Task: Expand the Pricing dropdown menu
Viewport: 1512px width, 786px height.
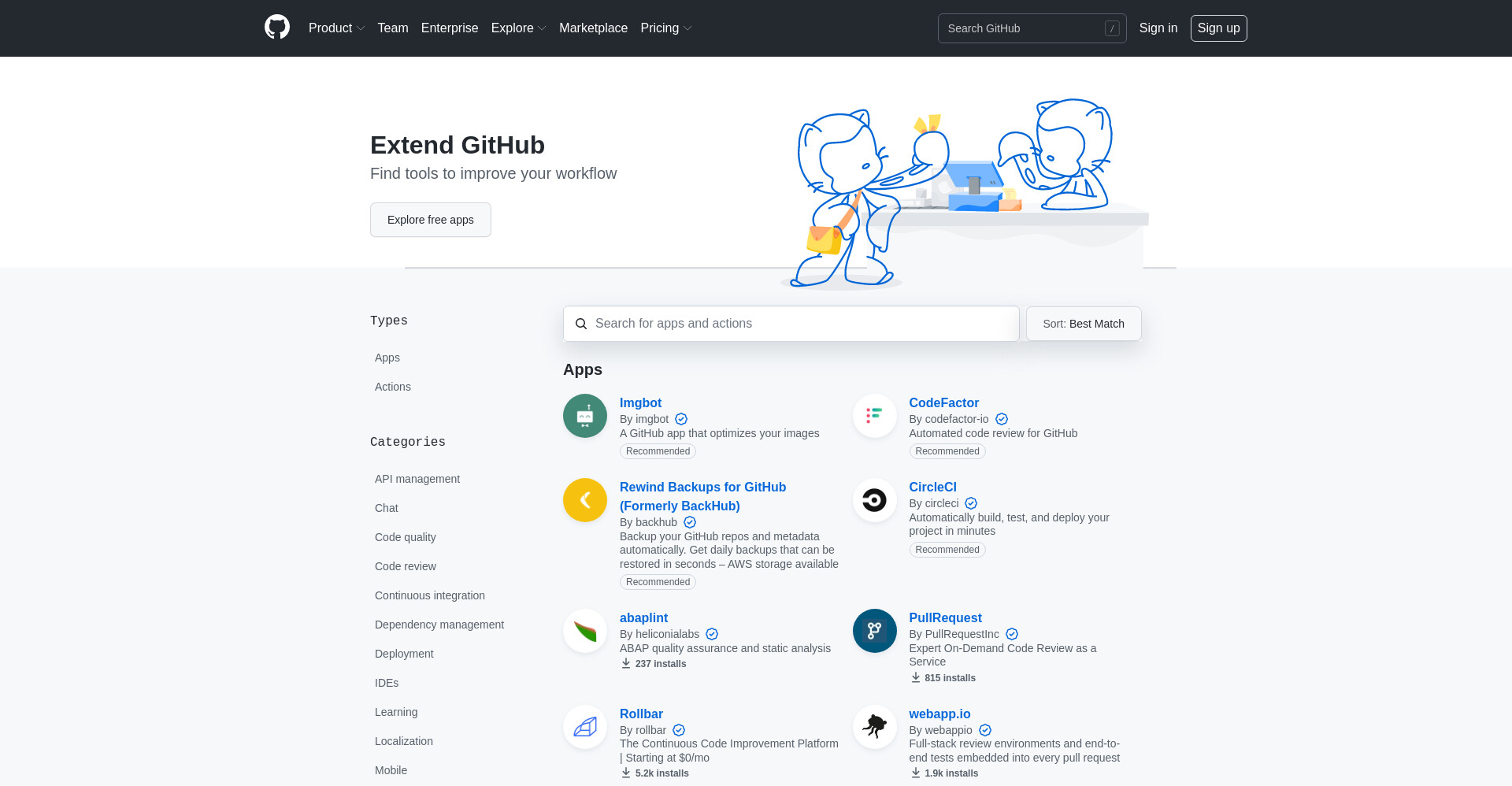Action: pos(666,28)
